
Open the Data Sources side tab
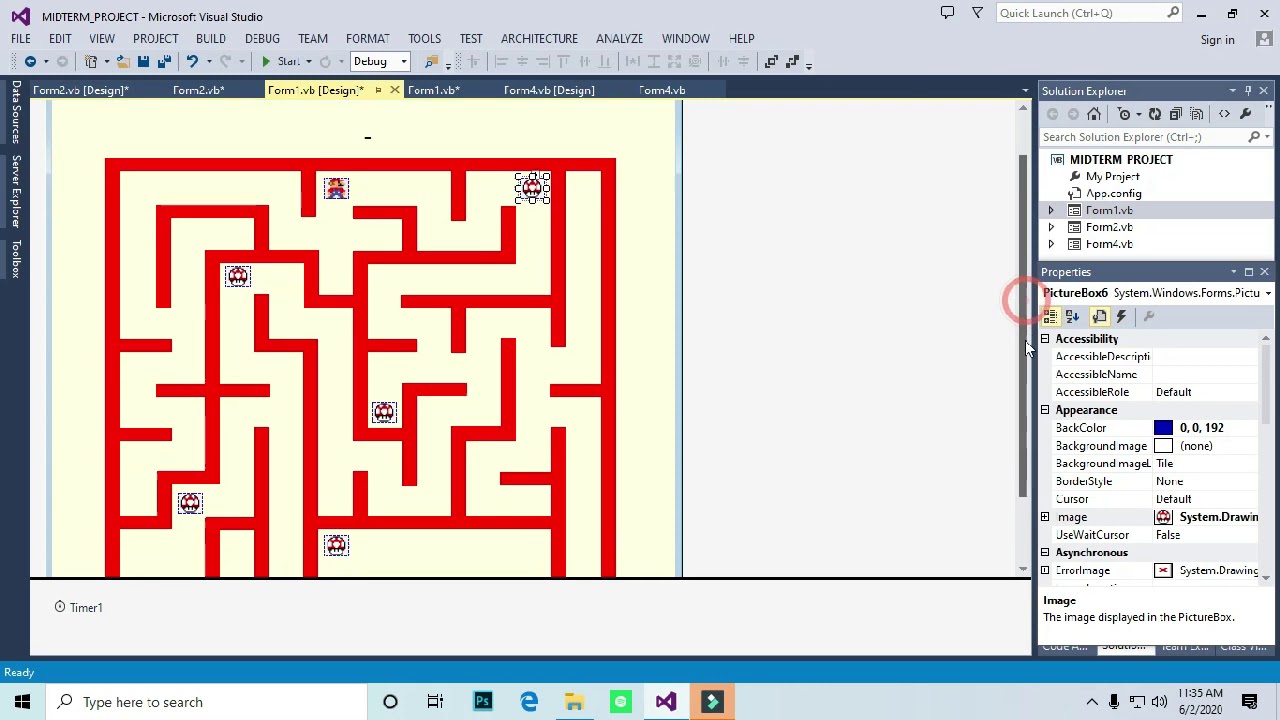[16, 112]
